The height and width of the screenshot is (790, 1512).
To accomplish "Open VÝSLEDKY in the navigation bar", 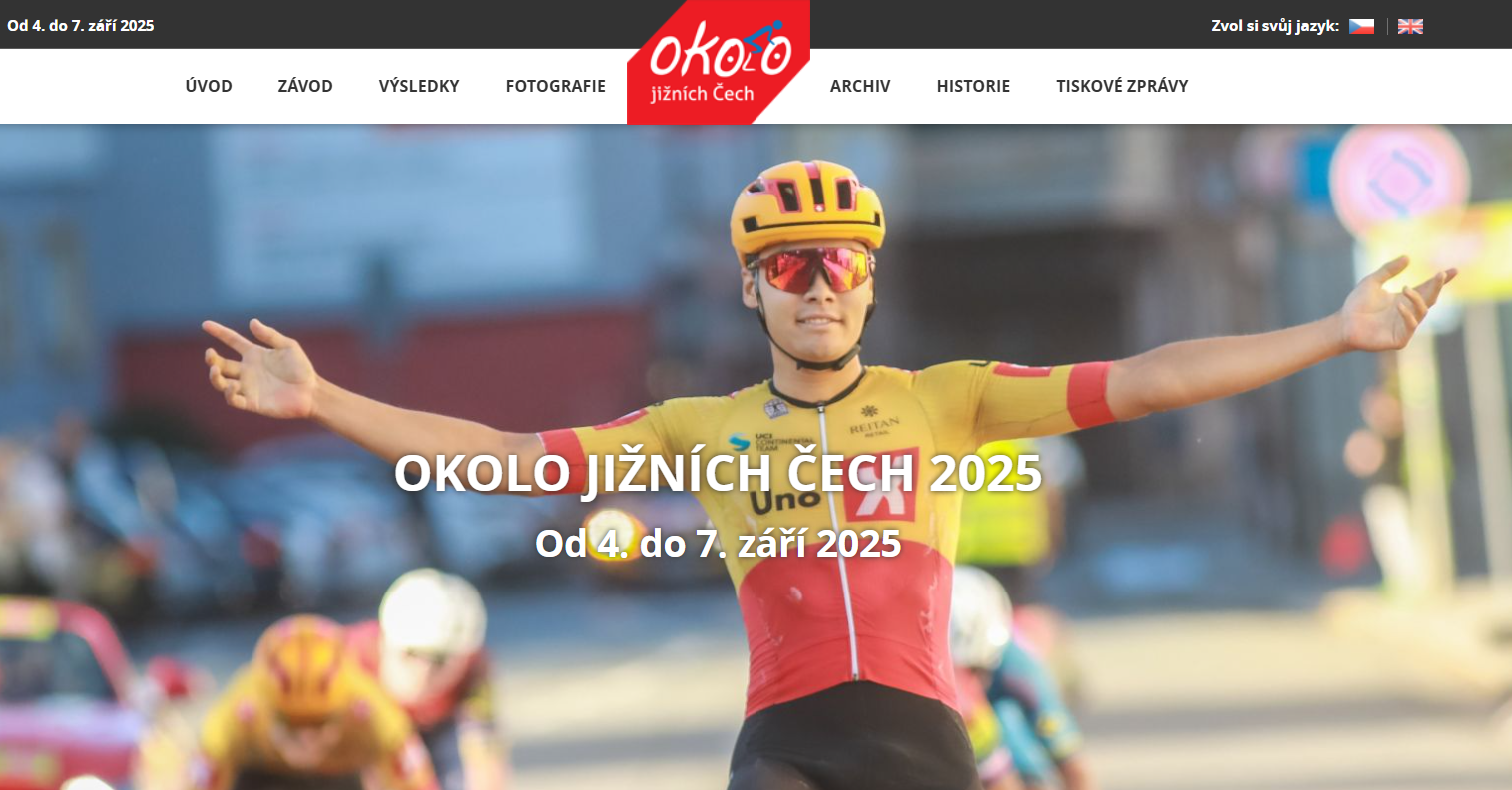I will 419,86.
